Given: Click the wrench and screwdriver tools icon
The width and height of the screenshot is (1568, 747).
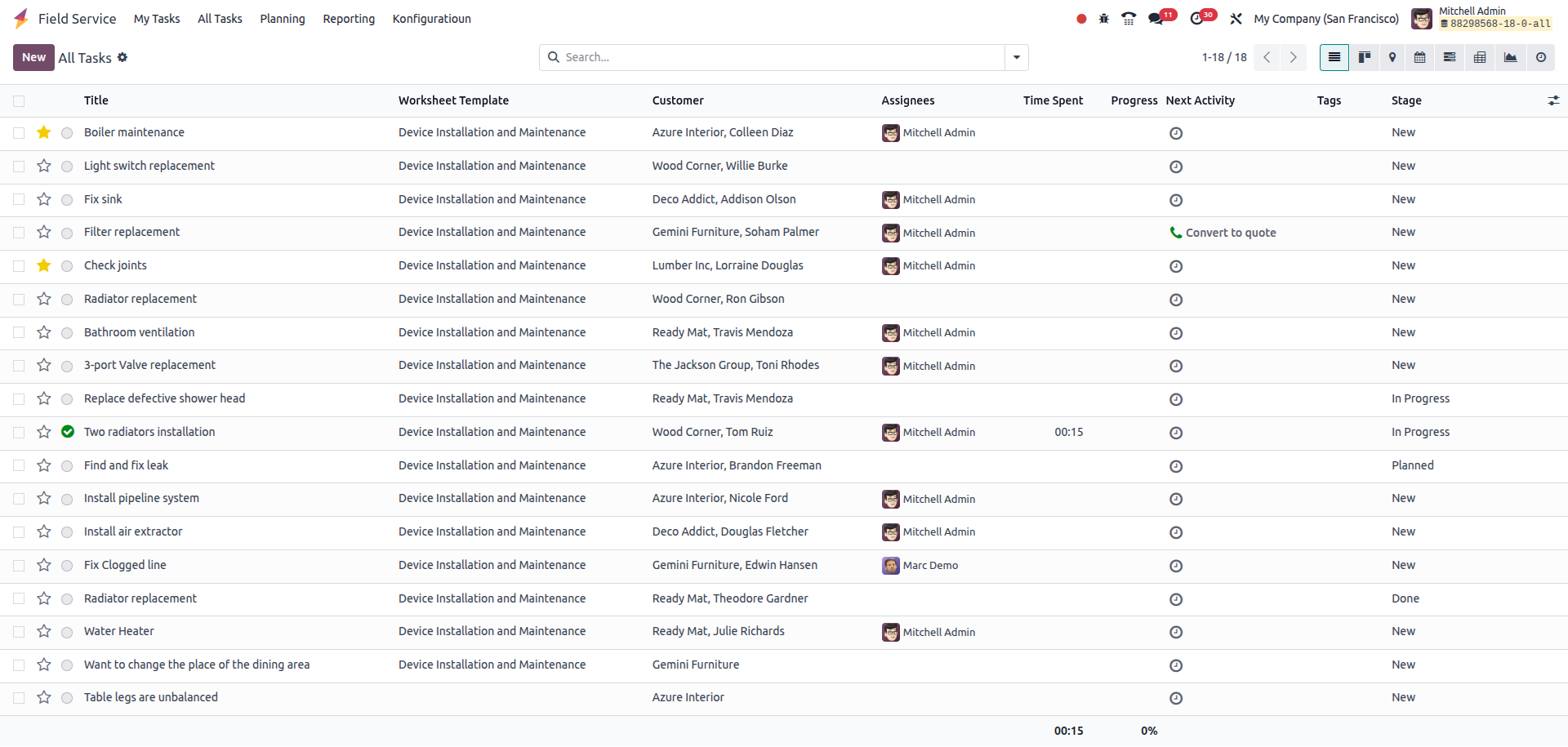Looking at the screenshot, I should (1236, 19).
